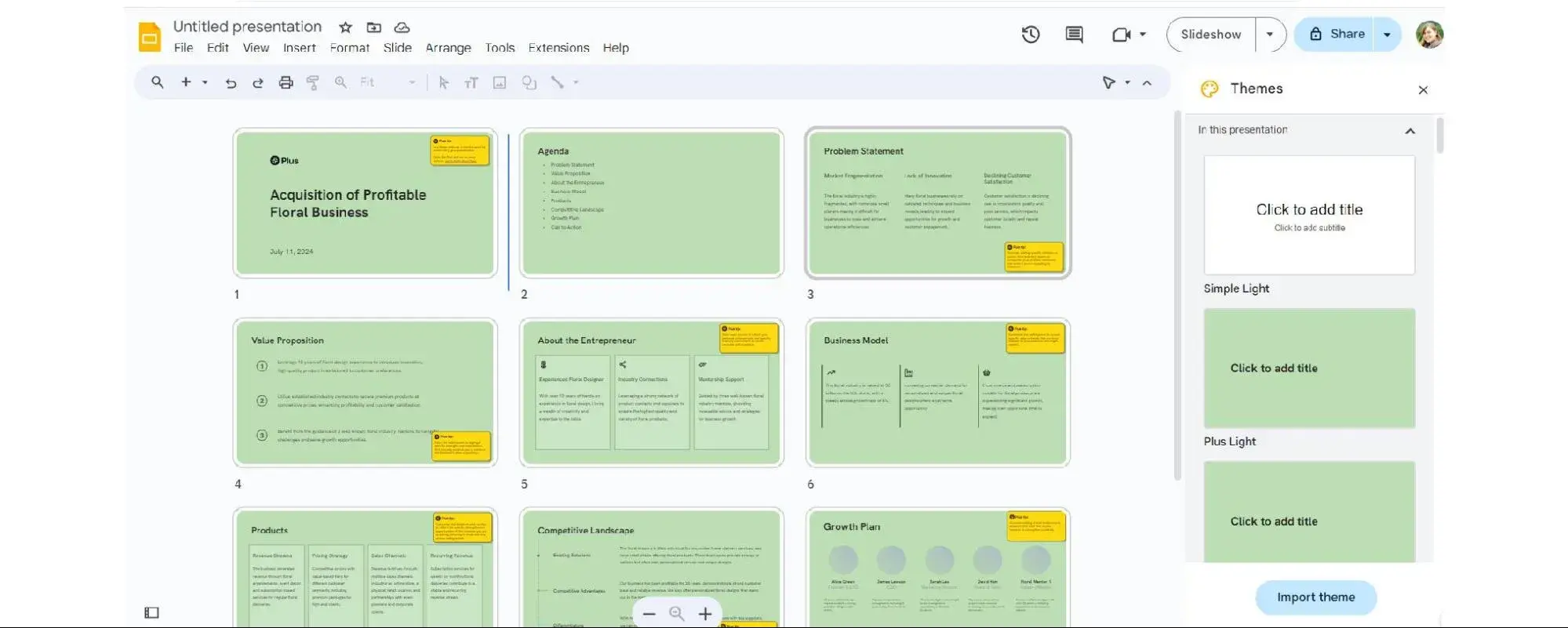Open the comments panel icon

[1074, 34]
